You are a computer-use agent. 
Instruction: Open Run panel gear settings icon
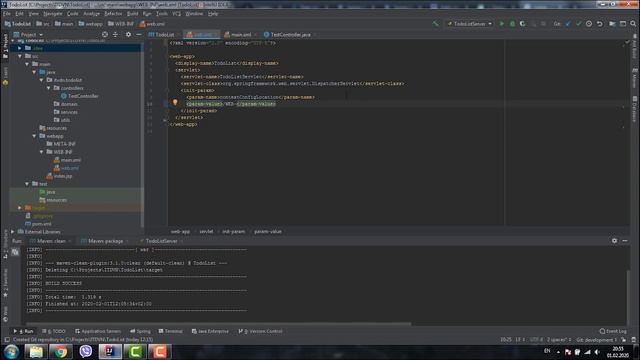(614, 241)
